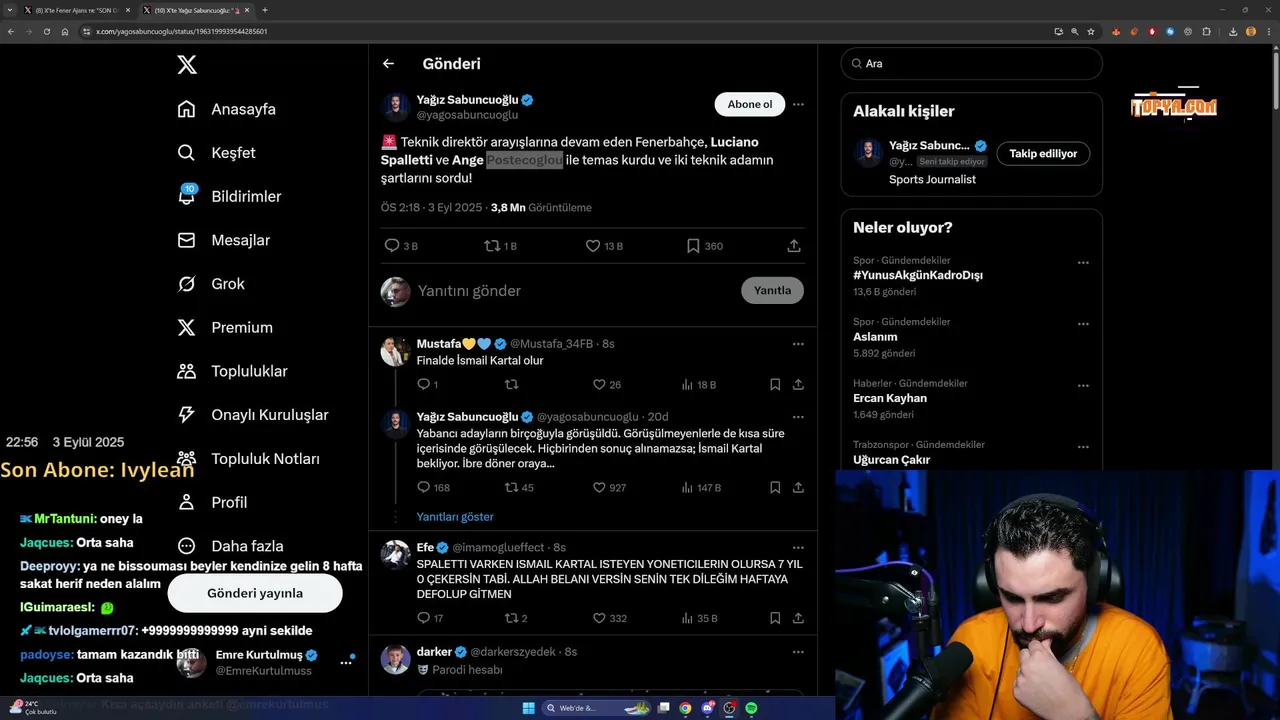1280x720 pixels.
Task: Like the main post with 13 B likes
Action: [592, 246]
